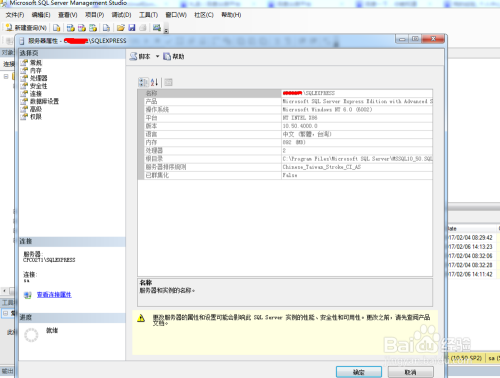The height and width of the screenshot is (378, 500).
Task: Sort properties alphabetically with A-Z icon
Action: tap(154, 82)
